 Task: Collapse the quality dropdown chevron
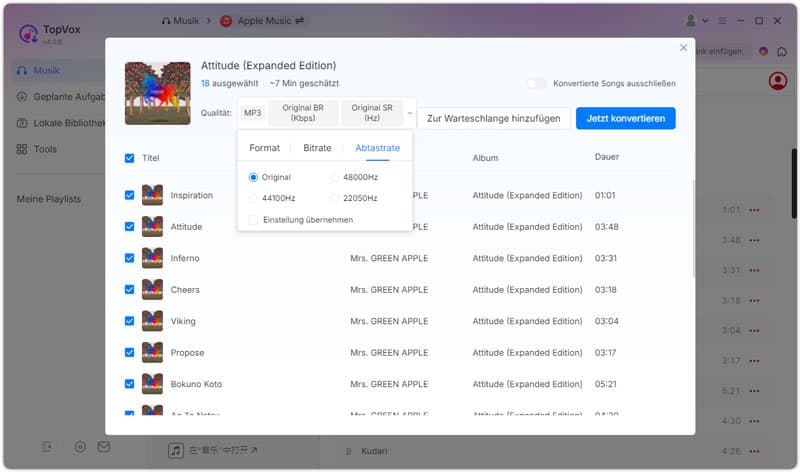tap(409, 113)
